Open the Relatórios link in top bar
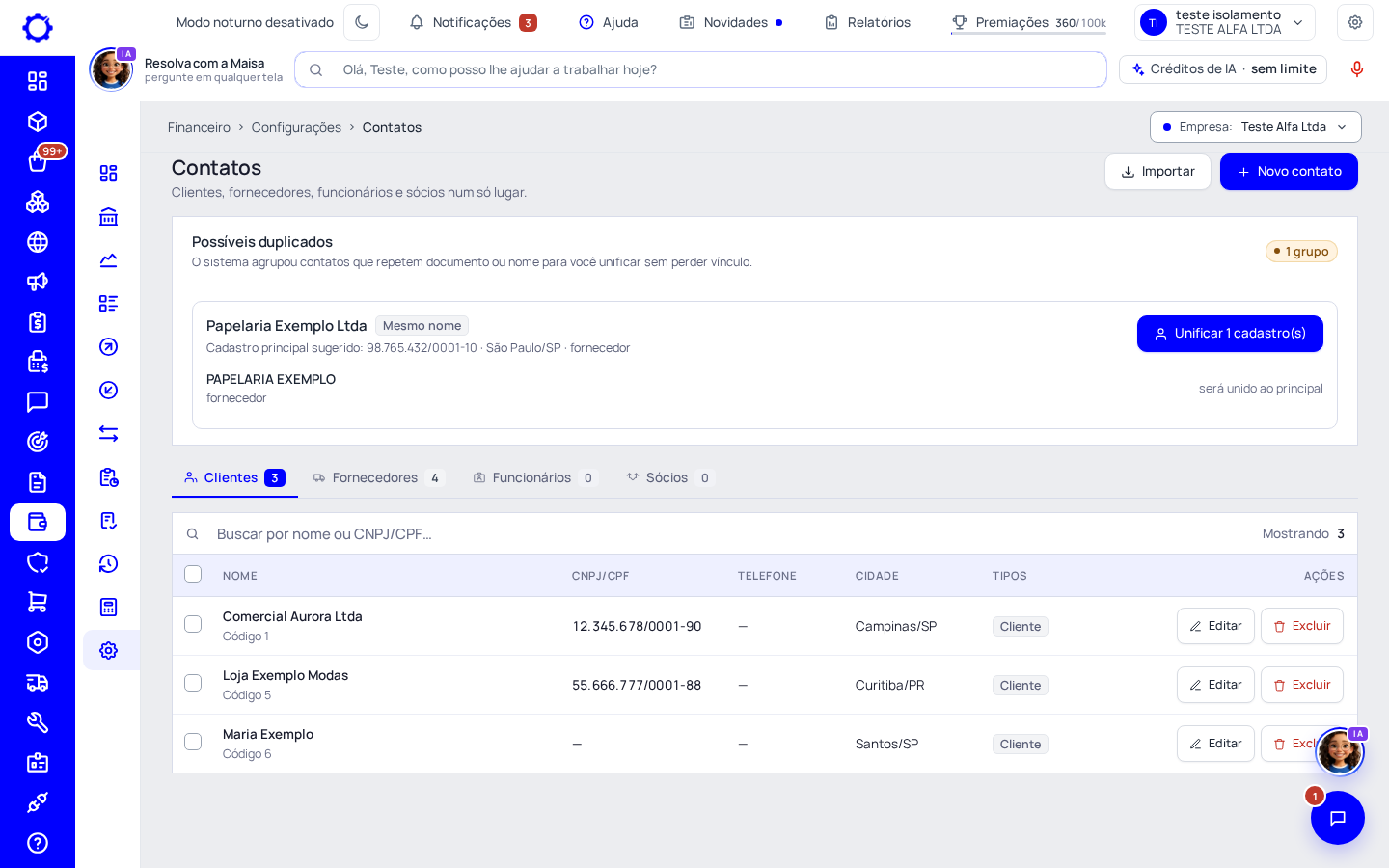The height and width of the screenshot is (868, 1389). (x=867, y=22)
